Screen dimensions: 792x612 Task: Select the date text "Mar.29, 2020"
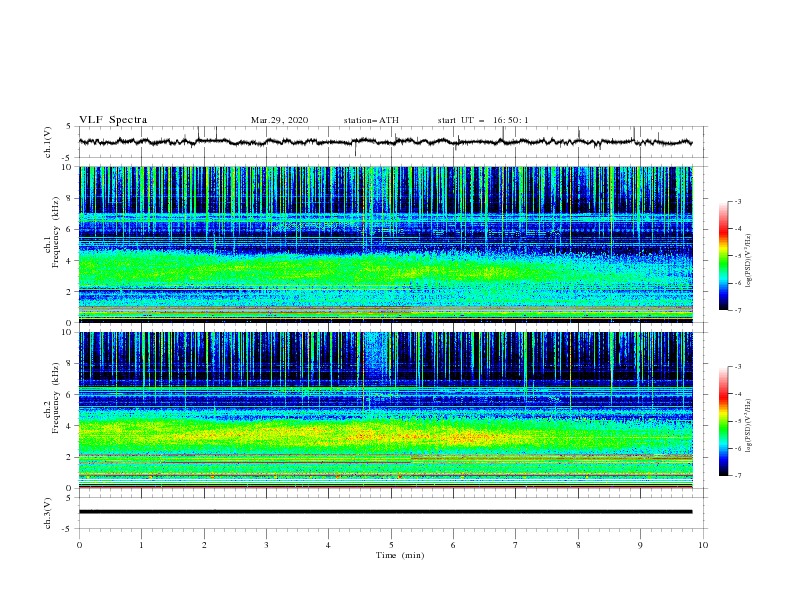[x=279, y=120]
